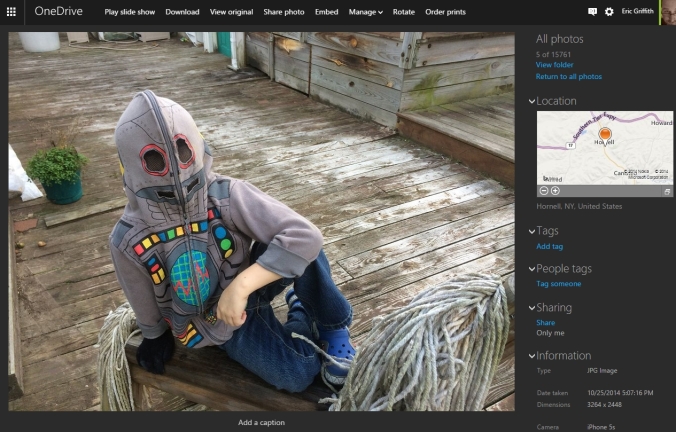Screen dimensions: 676x432
Task: Click the location map thumbnail
Action: tap(604, 148)
